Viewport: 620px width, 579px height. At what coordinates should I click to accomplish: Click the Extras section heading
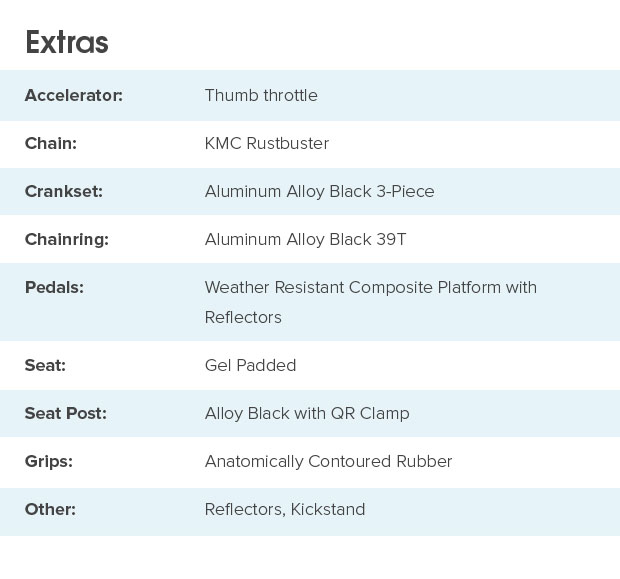66,42
